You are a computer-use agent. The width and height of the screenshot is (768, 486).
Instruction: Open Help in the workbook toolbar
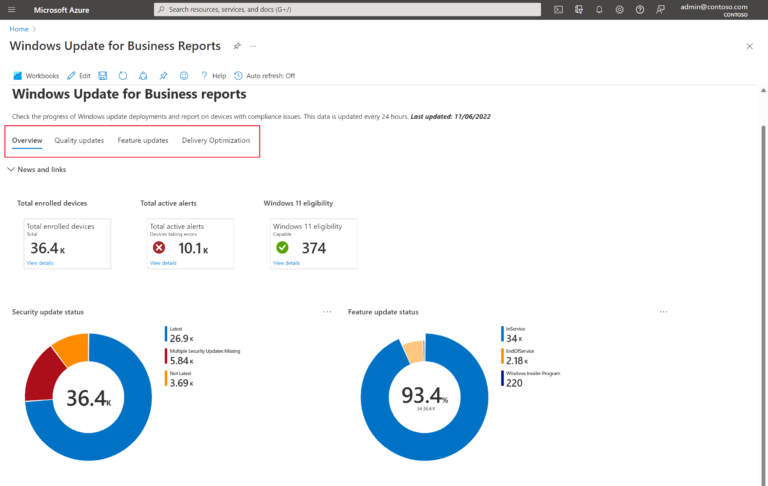(x=213, y=75)
